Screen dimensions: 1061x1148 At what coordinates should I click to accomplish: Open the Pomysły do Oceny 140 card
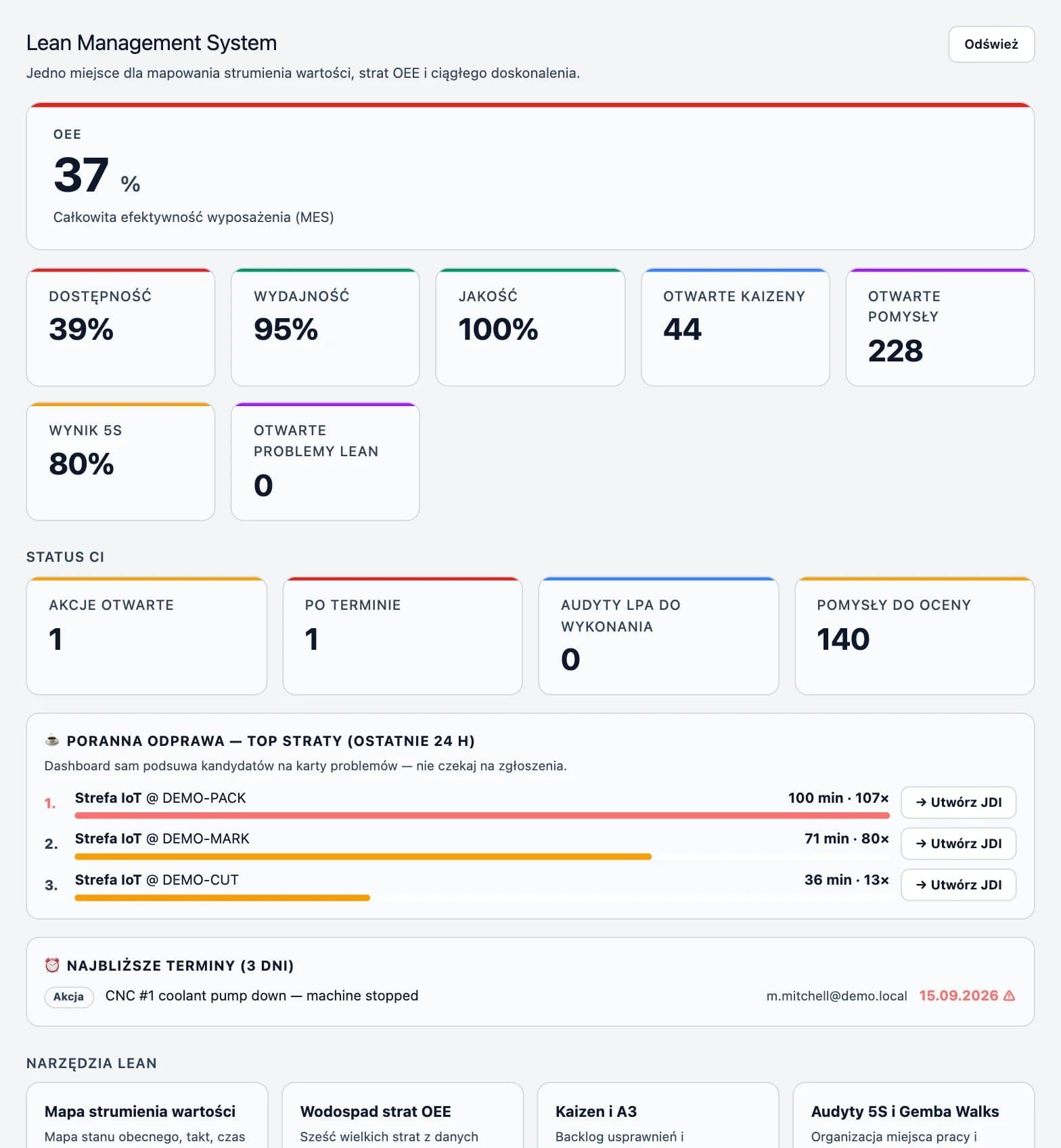pyautogui.click(x=914, y=636)
